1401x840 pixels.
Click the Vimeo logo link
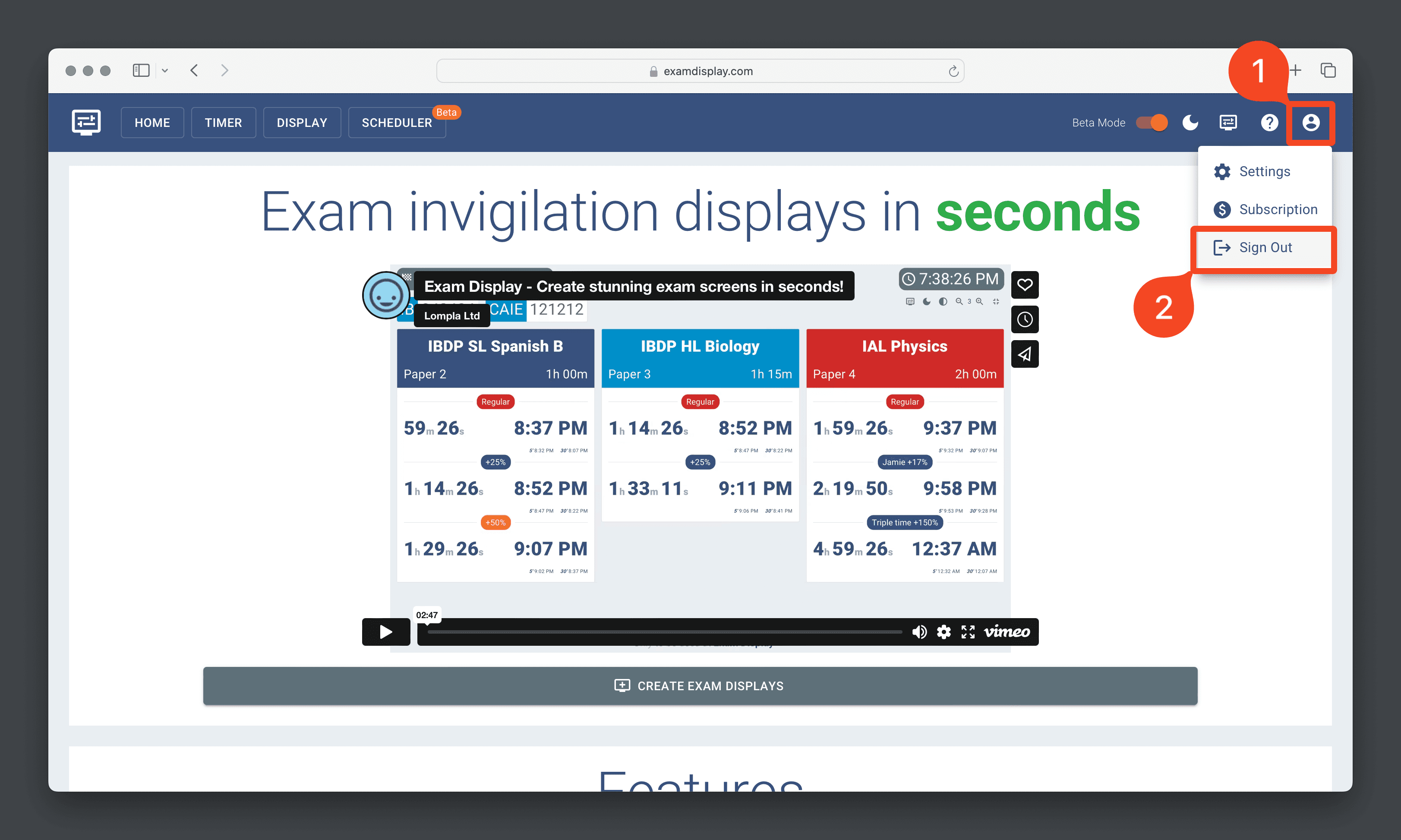coord(1007,632)
